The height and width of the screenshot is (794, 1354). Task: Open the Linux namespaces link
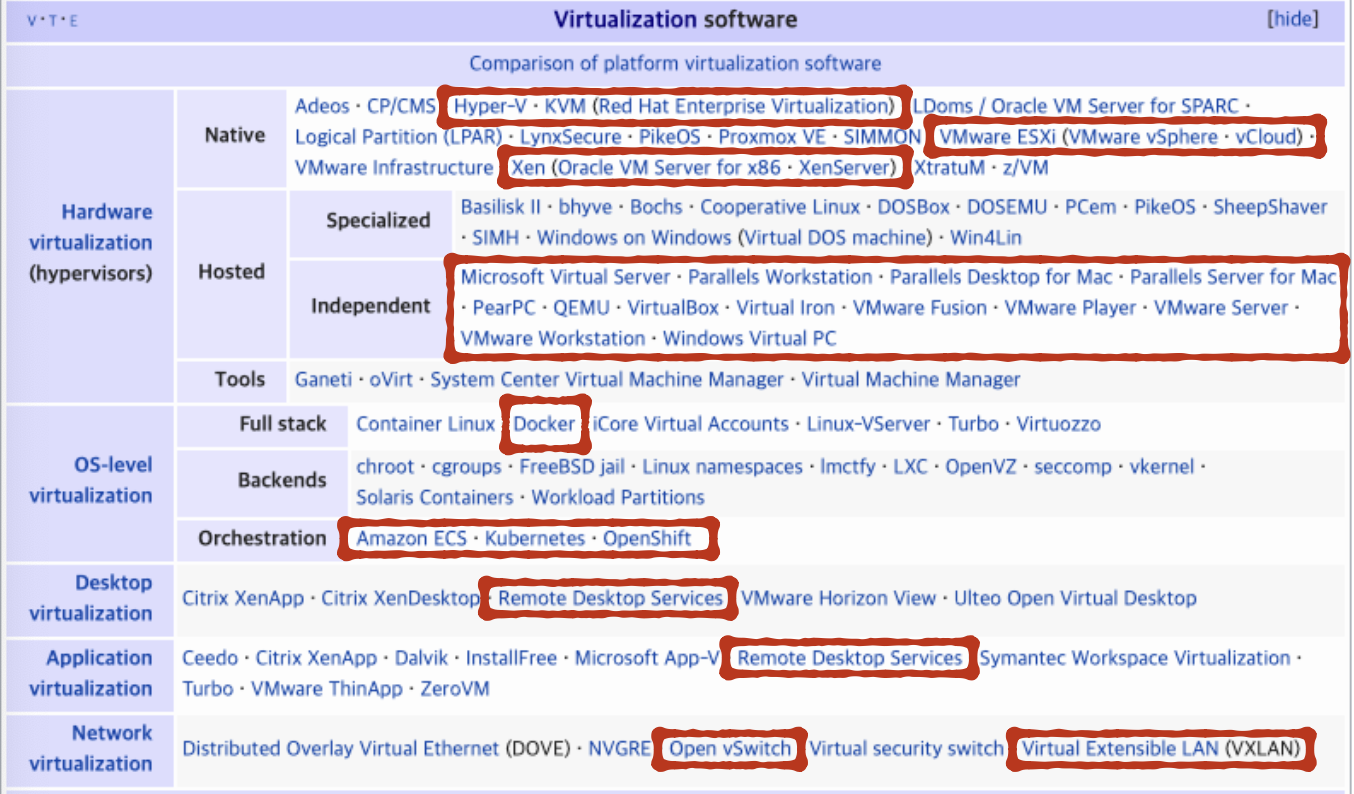(723, 467)
